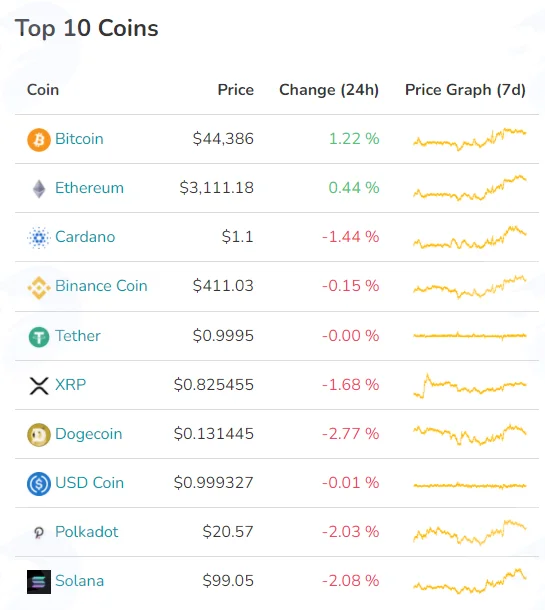Click the blue USD Coin logo icon
The image size is (545, 610).
tap(39, 484)
